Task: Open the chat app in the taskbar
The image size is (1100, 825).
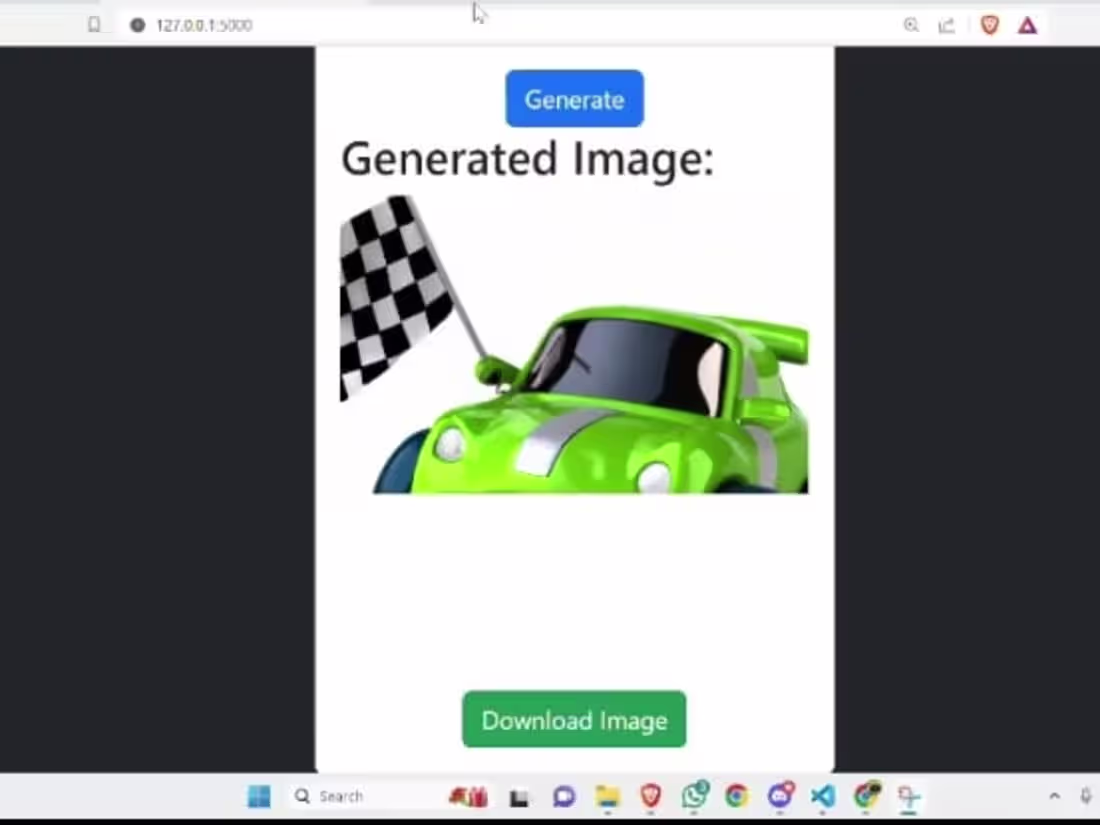Action: tap(563, 797)
